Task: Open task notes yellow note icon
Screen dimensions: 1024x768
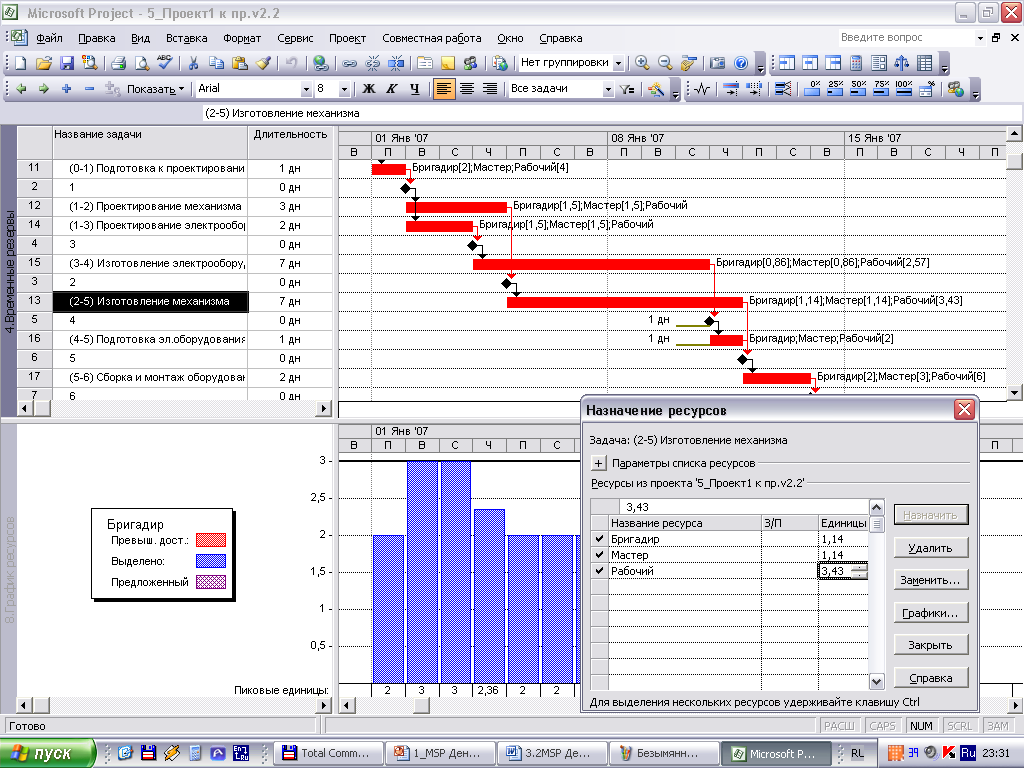Action: coord(448,63)
